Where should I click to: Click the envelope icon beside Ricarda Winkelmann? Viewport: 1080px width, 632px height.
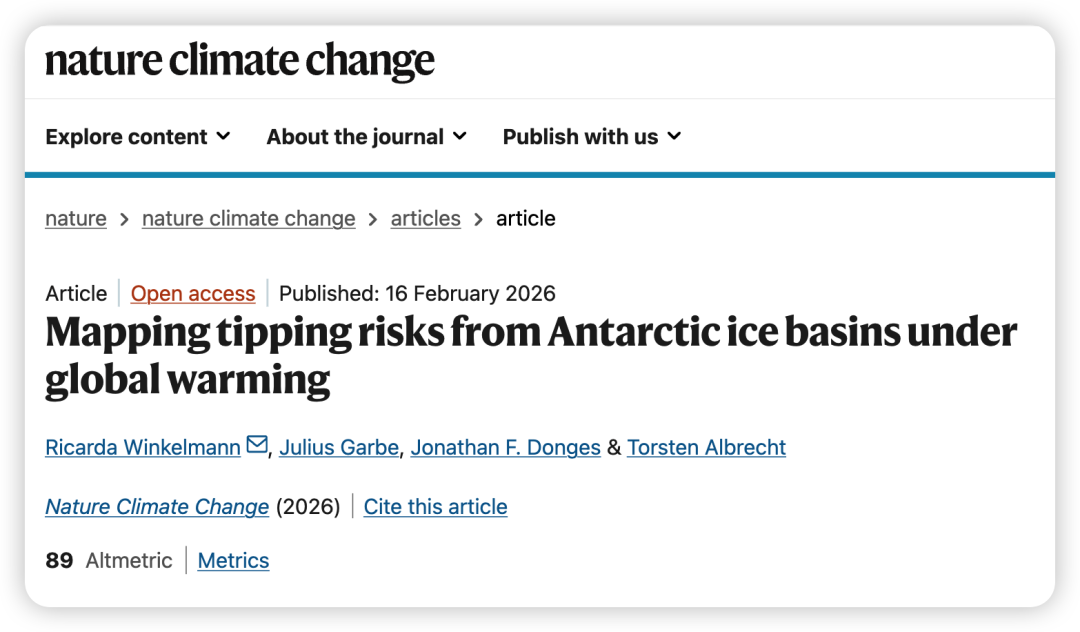[x=257, y=445]
